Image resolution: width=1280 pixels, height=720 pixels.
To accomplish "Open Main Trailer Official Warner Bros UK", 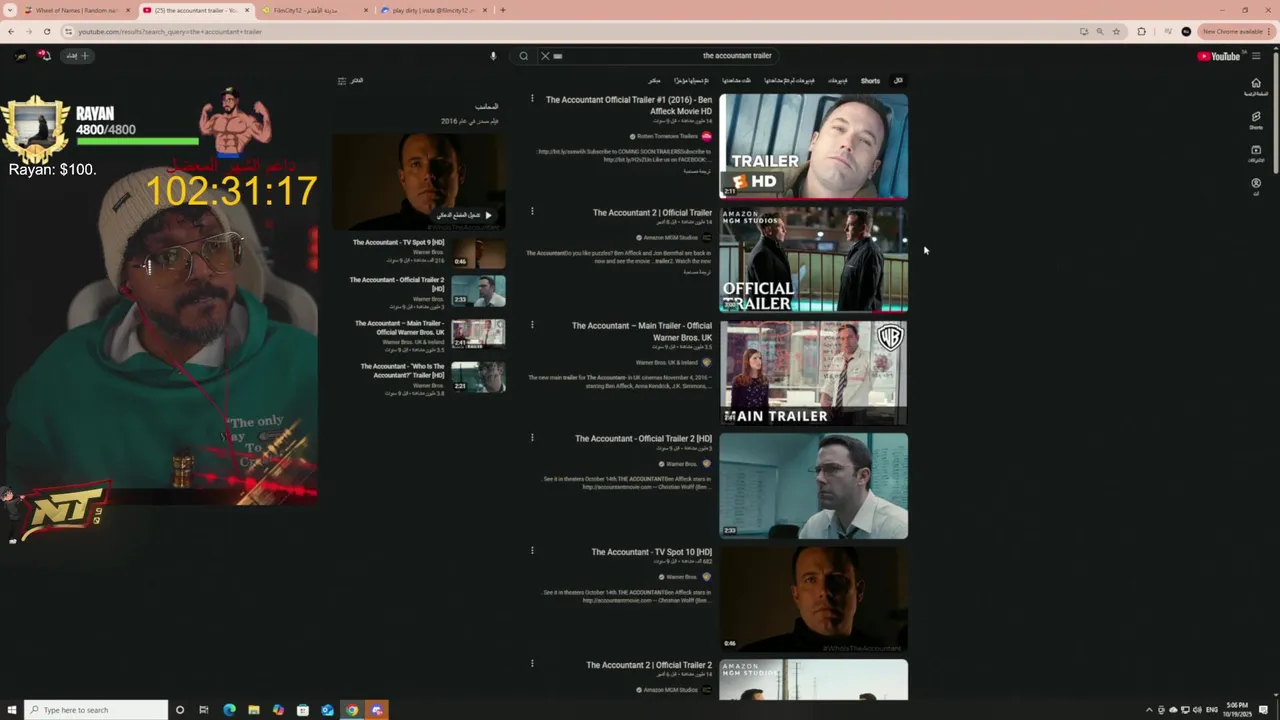I will (x=642, y=331).
